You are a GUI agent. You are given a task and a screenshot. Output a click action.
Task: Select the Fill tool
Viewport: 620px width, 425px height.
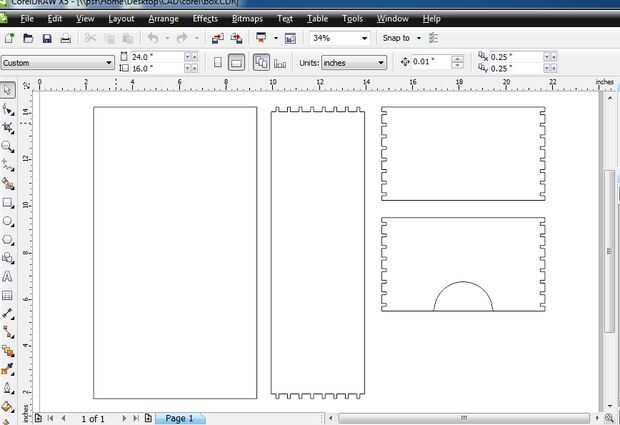click(x=8, y=406)
